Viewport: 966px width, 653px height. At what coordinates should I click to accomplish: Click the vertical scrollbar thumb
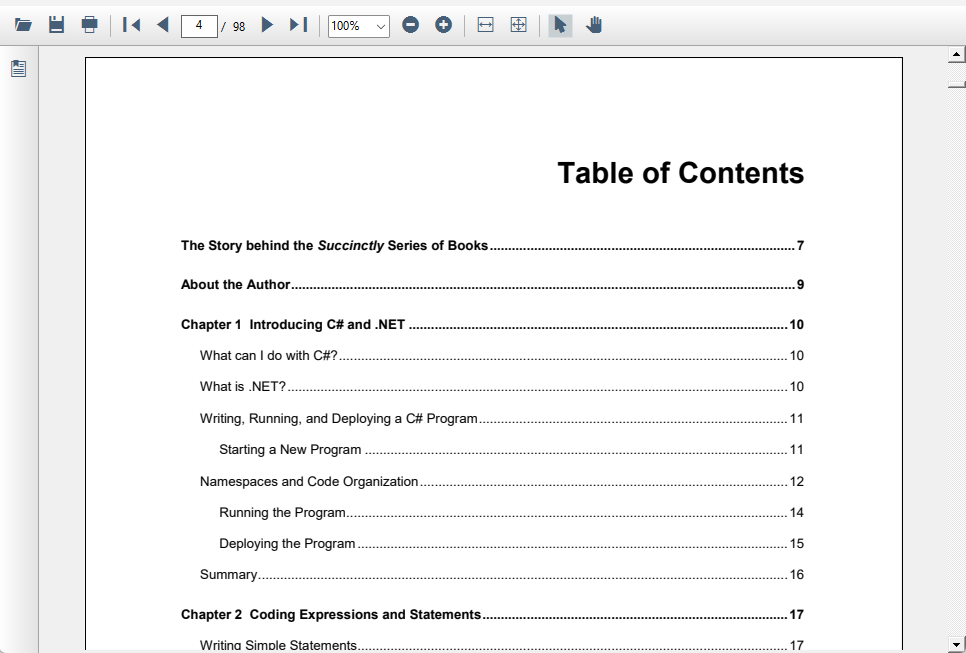956,84
